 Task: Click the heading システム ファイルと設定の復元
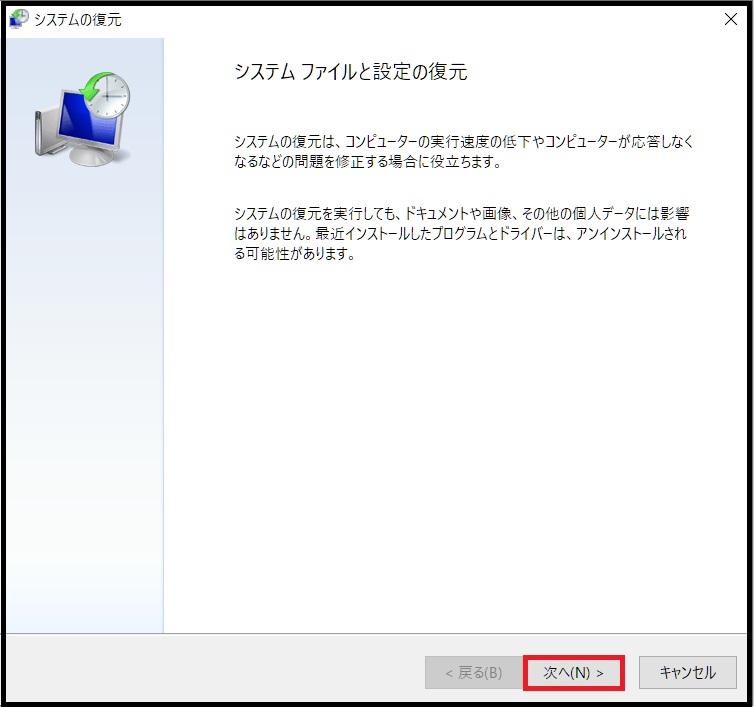[351, 72]
